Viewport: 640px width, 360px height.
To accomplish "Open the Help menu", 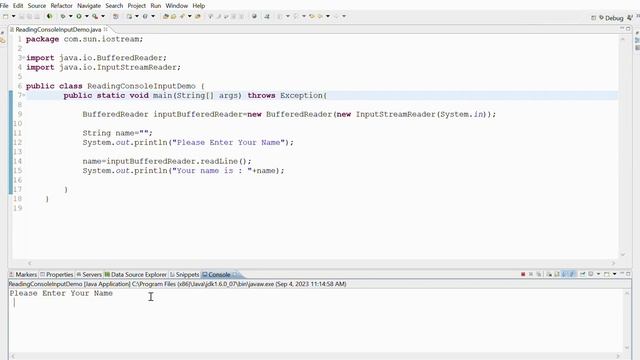I will 199,6.
